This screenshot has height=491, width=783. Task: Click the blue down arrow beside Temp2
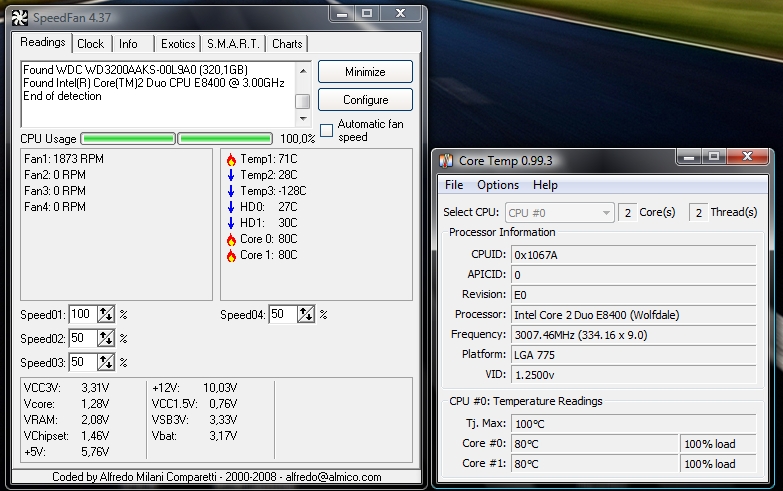click(231, 175)
